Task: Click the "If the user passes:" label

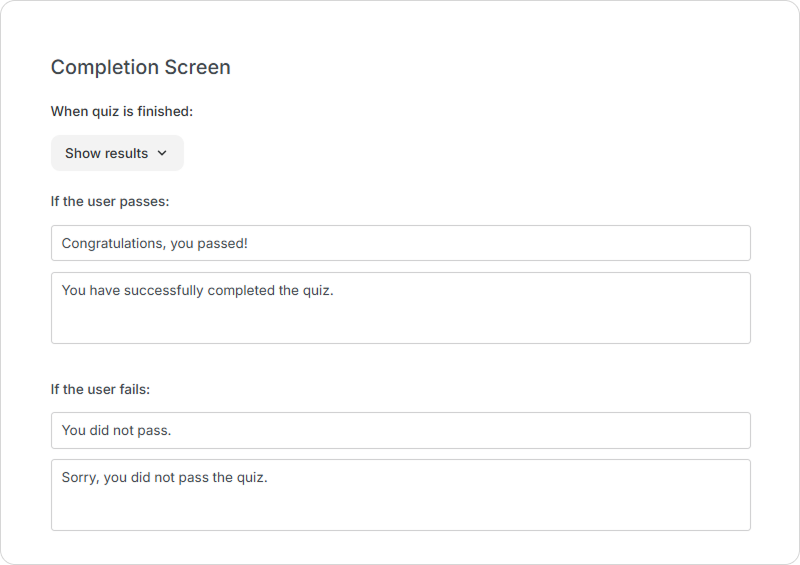Action: [x=110, y=201]
